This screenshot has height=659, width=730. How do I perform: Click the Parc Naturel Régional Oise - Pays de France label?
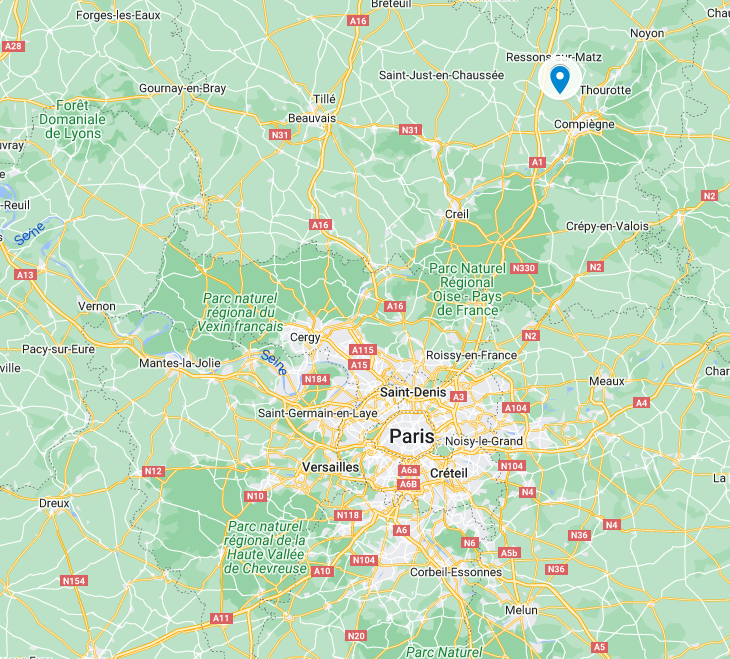467,289
